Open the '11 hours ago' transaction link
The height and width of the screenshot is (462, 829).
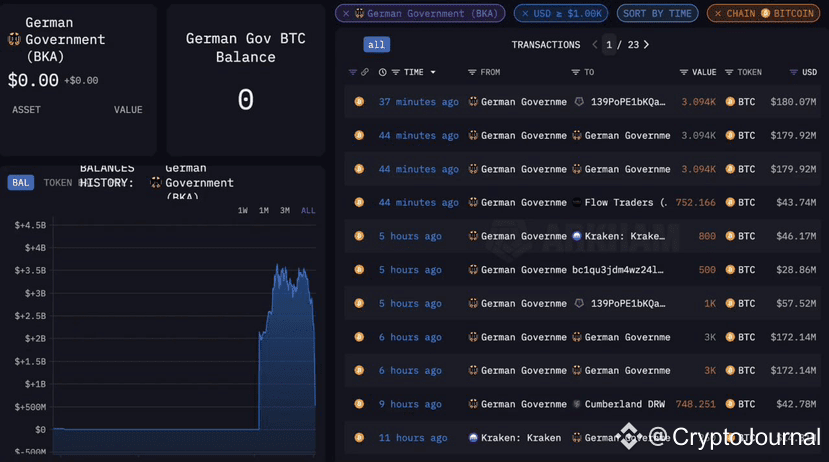point(413,438)
